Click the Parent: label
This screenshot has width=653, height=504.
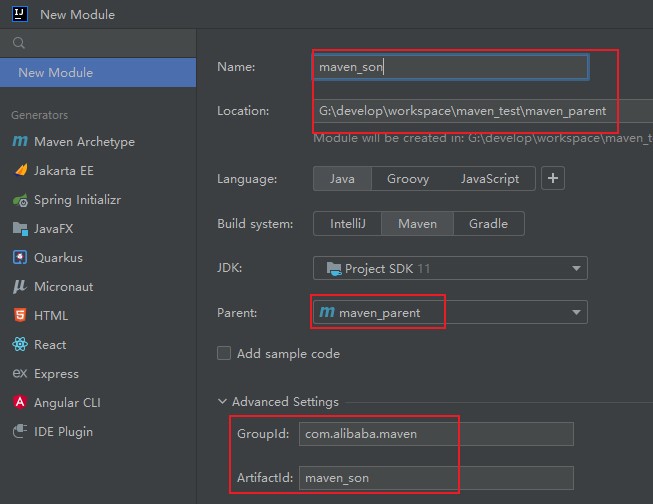(237, 313)
